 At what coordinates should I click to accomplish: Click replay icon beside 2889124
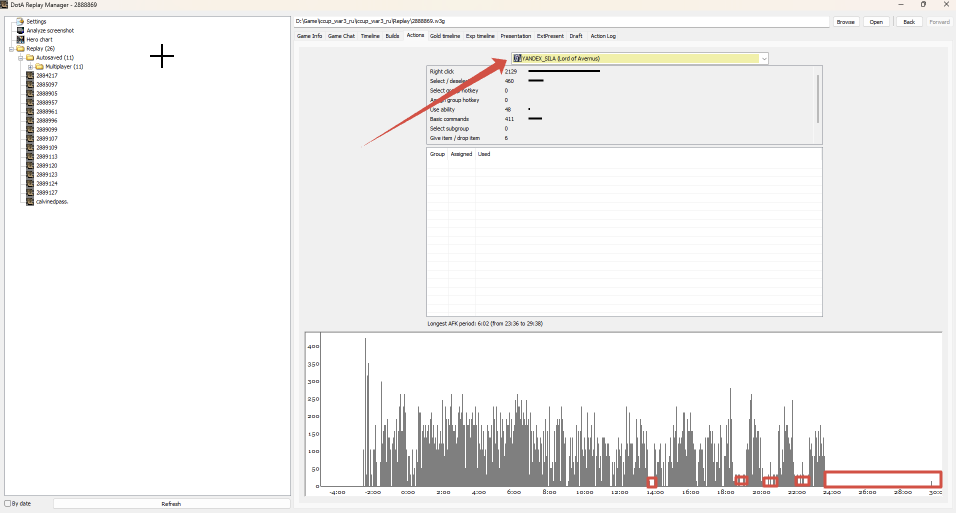(30, 184)
